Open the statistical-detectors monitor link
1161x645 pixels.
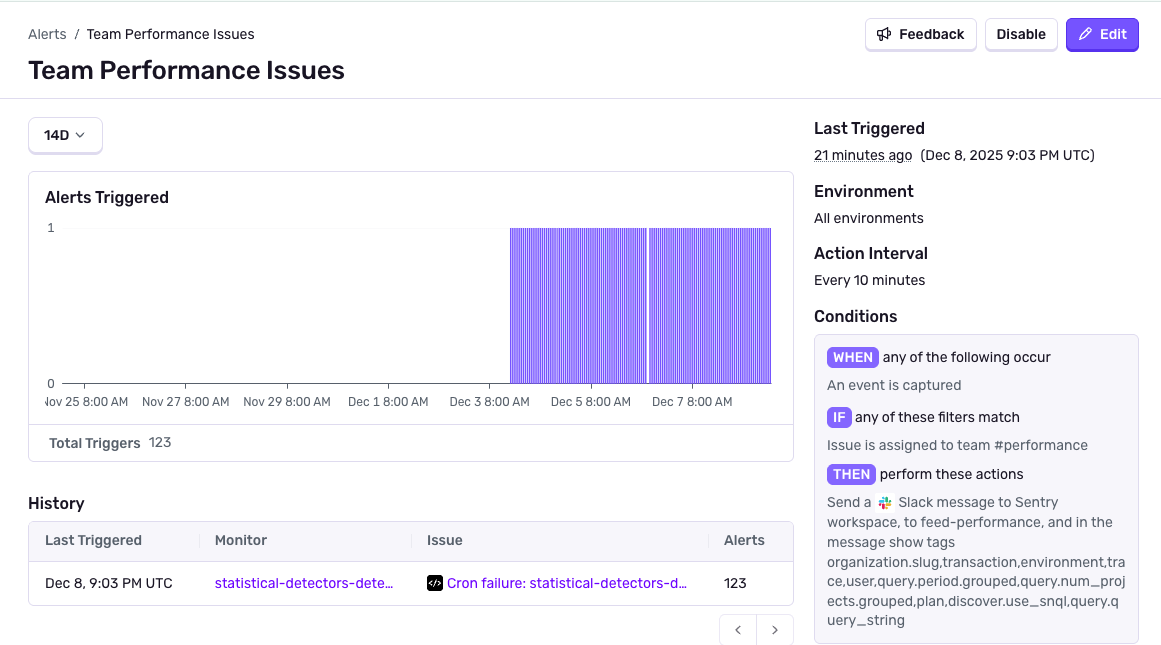[x=304, y=583]
